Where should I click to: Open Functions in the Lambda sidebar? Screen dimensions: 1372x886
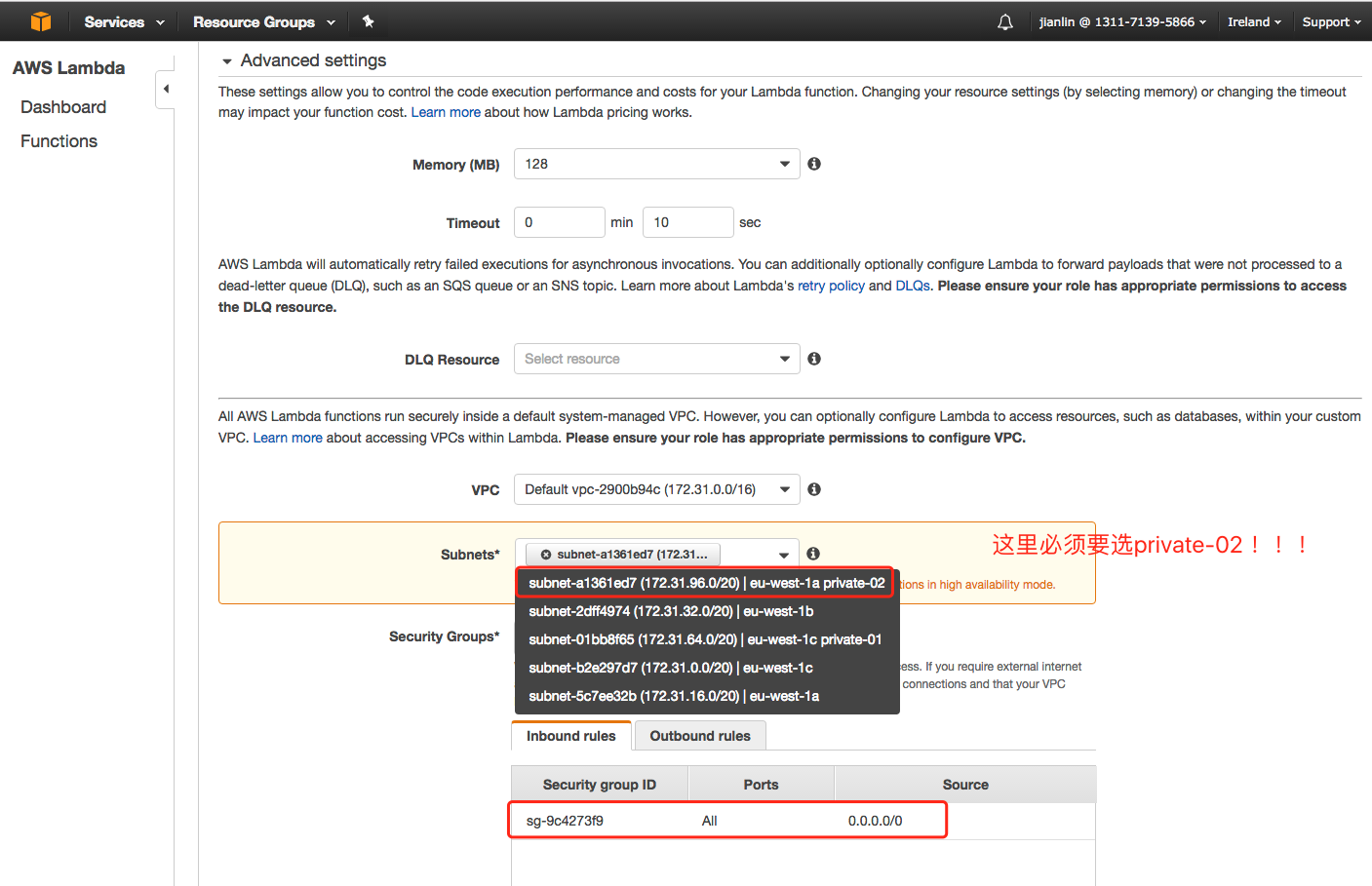point(59,141)
